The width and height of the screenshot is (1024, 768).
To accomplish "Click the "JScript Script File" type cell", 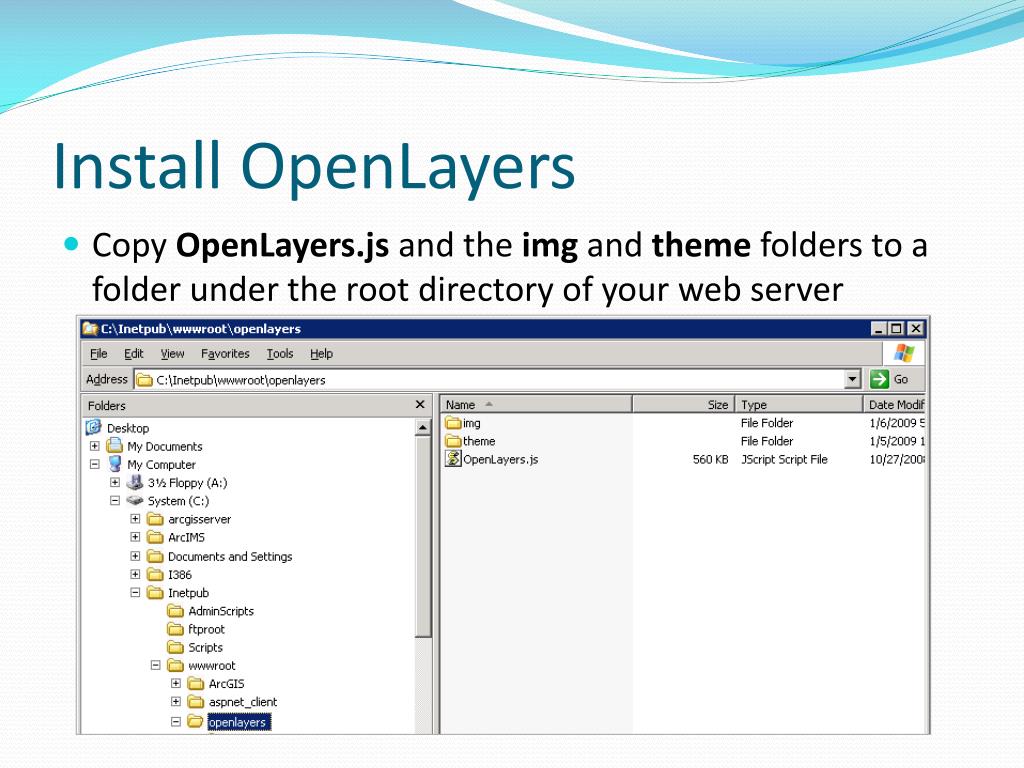I will pos(784,459).
